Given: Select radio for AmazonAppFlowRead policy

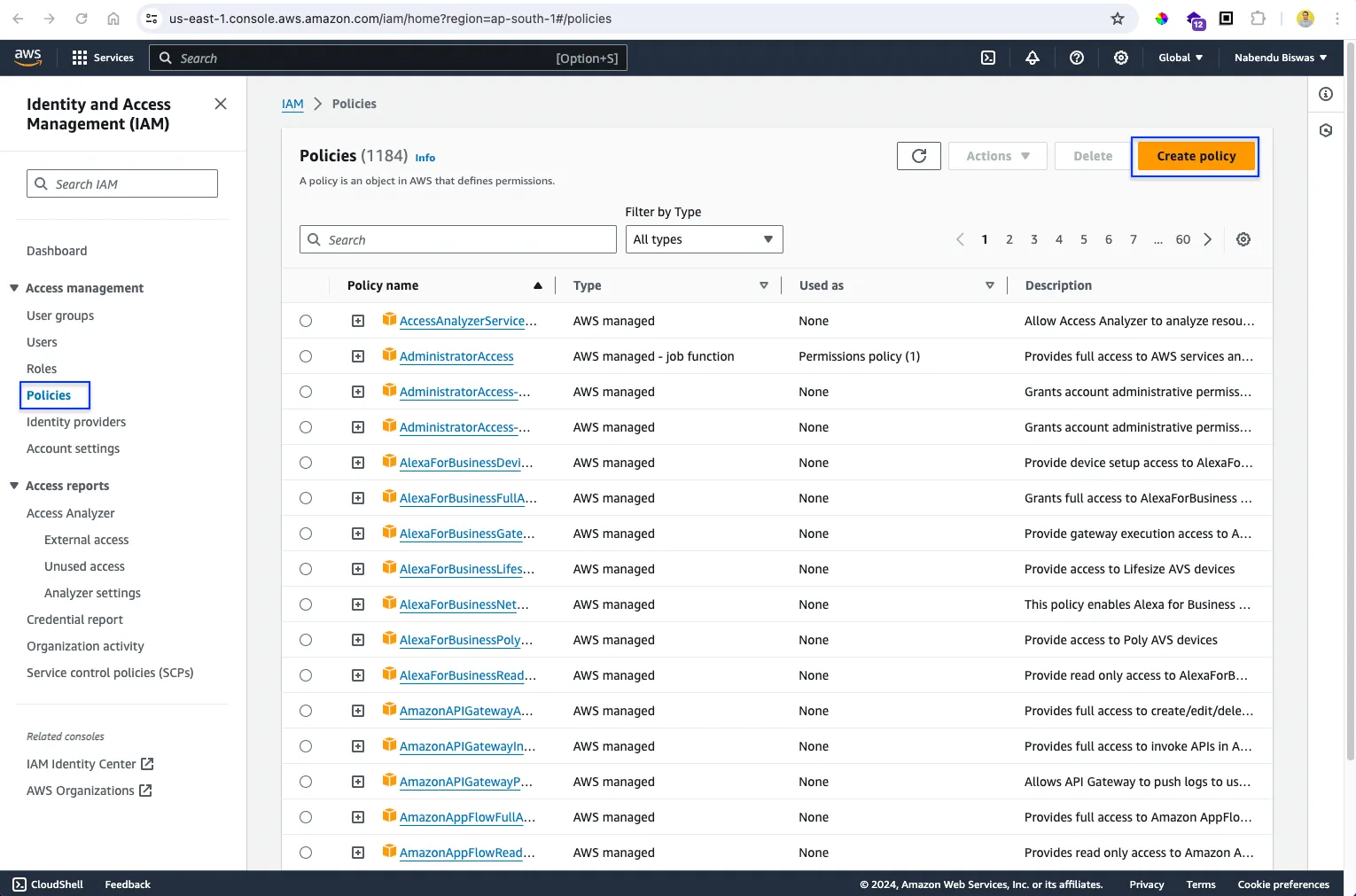Looking at the screenshot, I should tap(306, 853).
